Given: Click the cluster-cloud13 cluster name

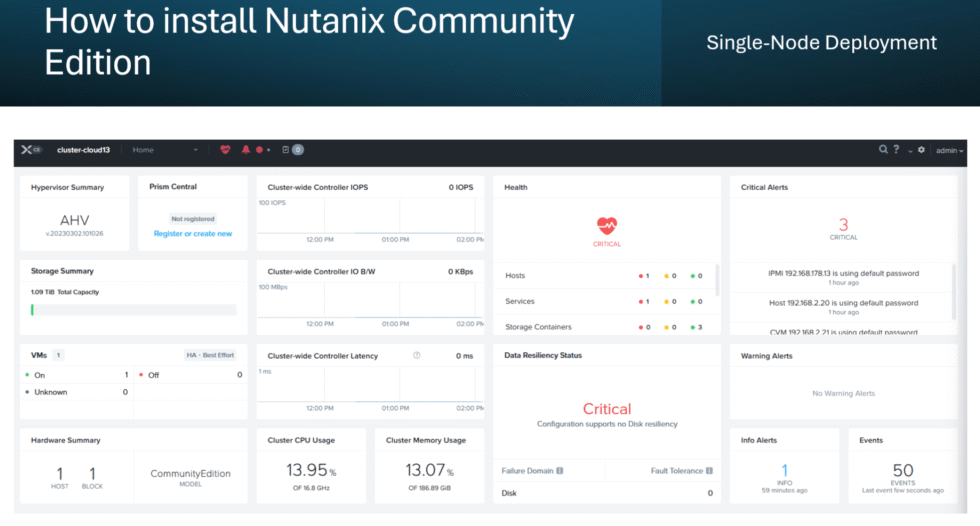Looking at the screenshot, I should point(83,150).
